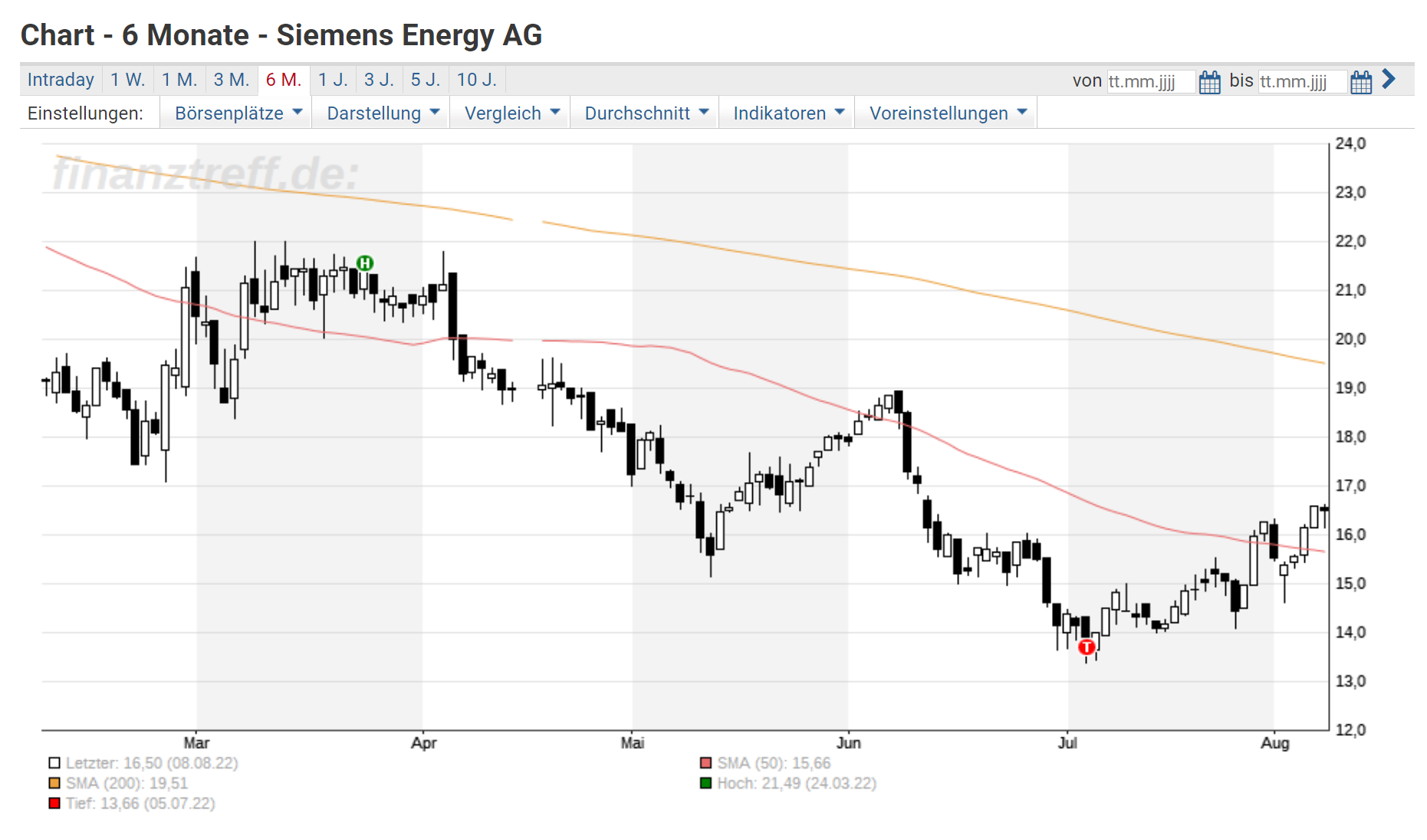Click the 12,0 y-axis value
The width and height of the screenshot is (1427, 840).
pyautogui.click(x=1350, y=730)
